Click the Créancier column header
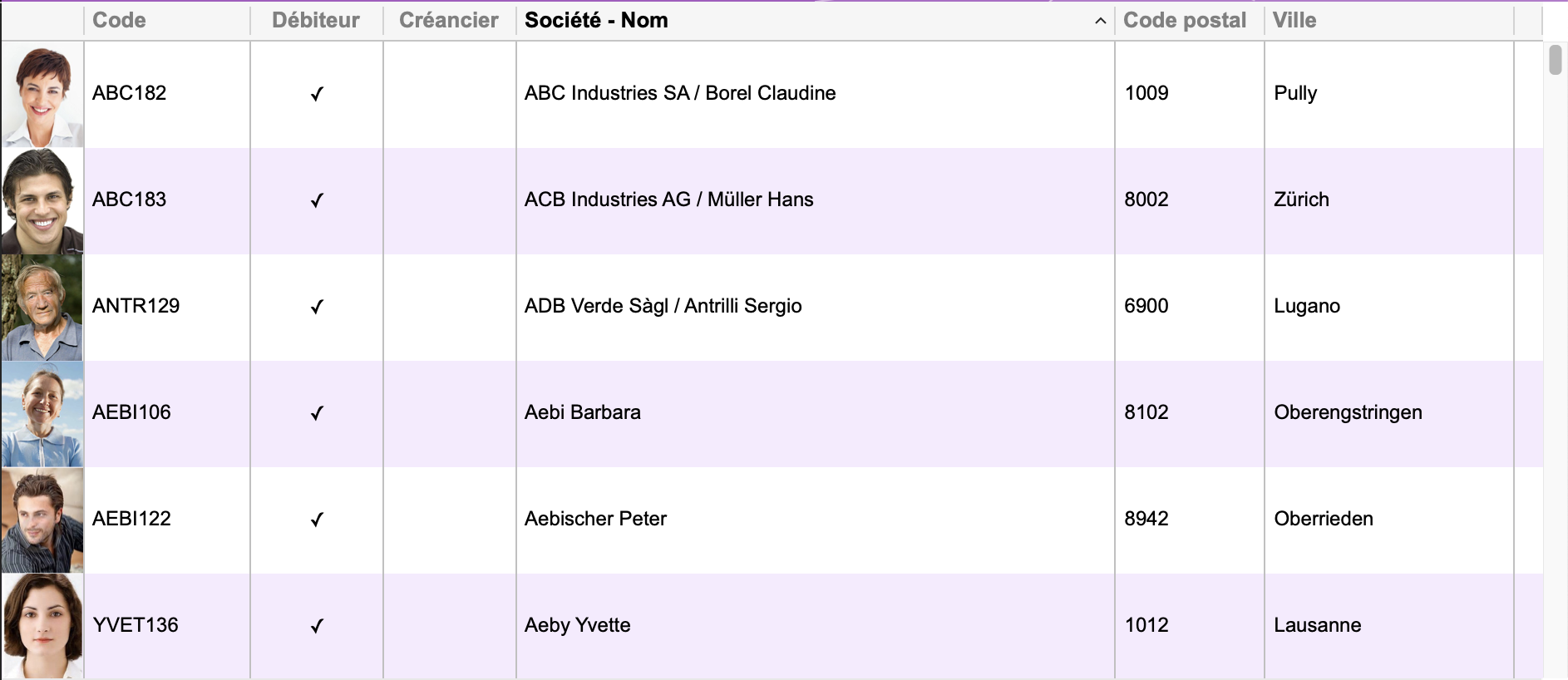This screenshot has width=1568, height=680. click(x=449, y=20)
